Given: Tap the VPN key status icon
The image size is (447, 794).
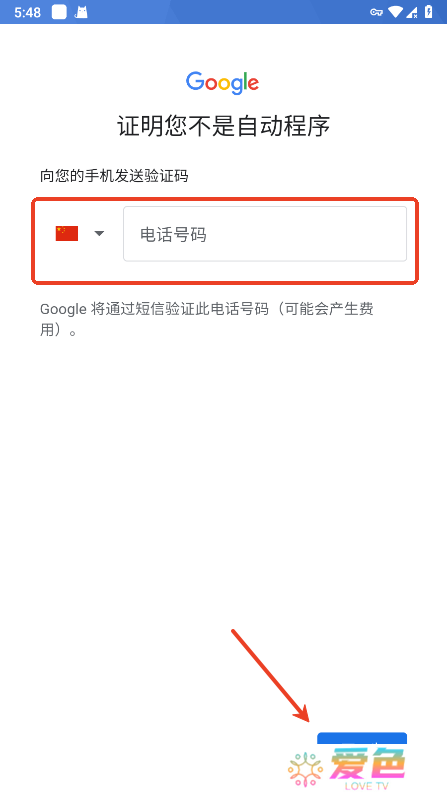Looking at the screenshot, I should [376, 12].
